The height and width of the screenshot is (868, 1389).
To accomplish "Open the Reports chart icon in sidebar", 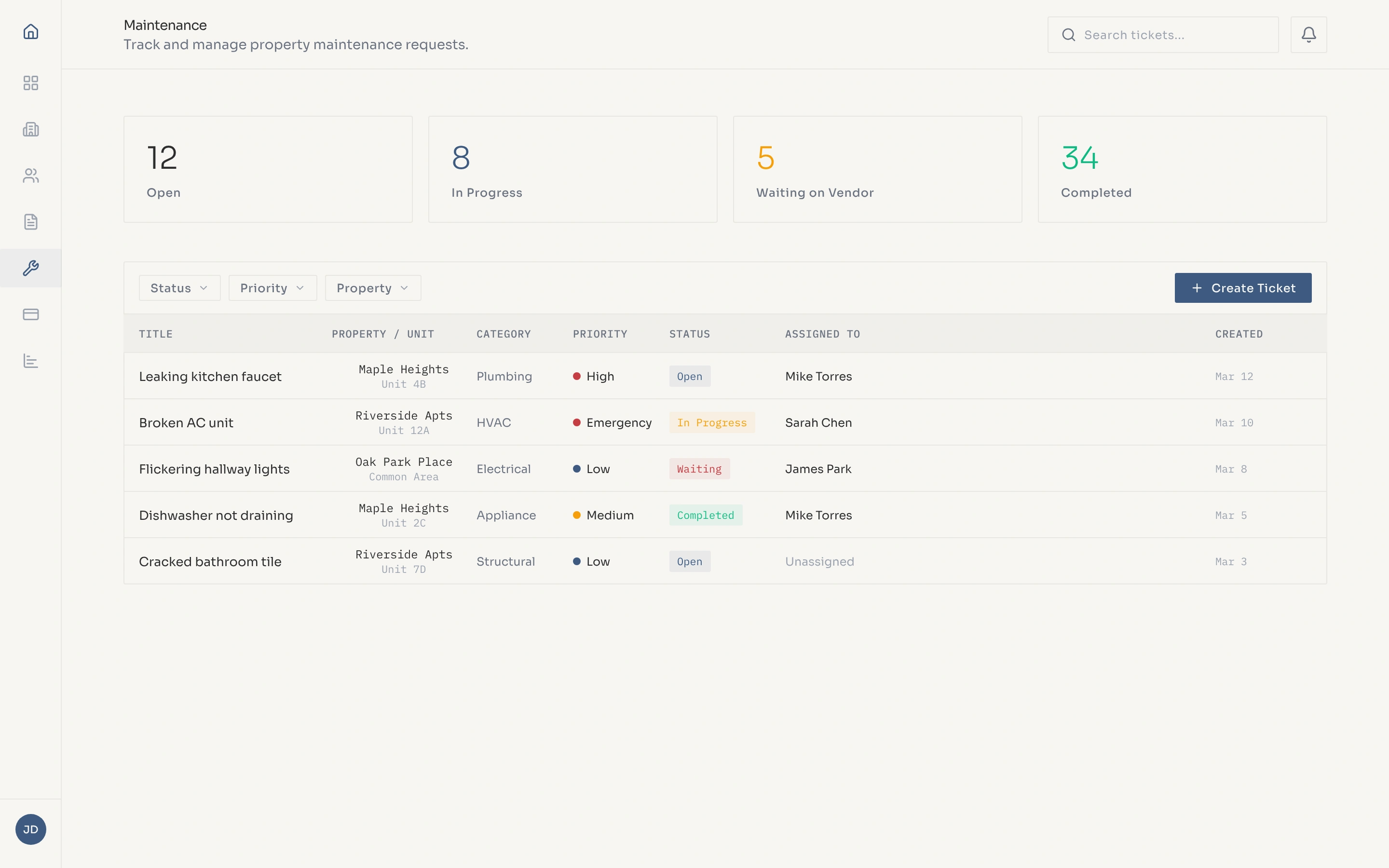I will [30, 361].
